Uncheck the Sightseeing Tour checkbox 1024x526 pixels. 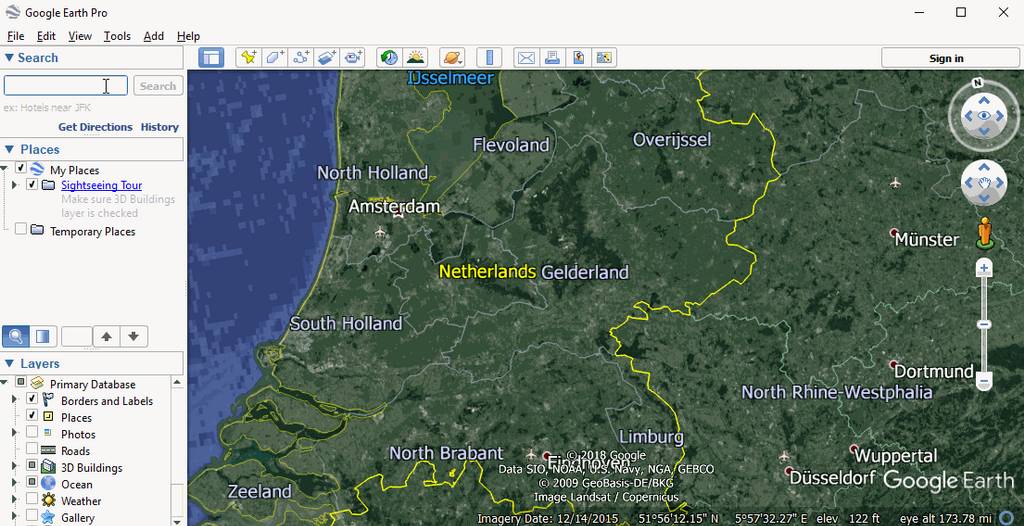click(x=32, y=185)
